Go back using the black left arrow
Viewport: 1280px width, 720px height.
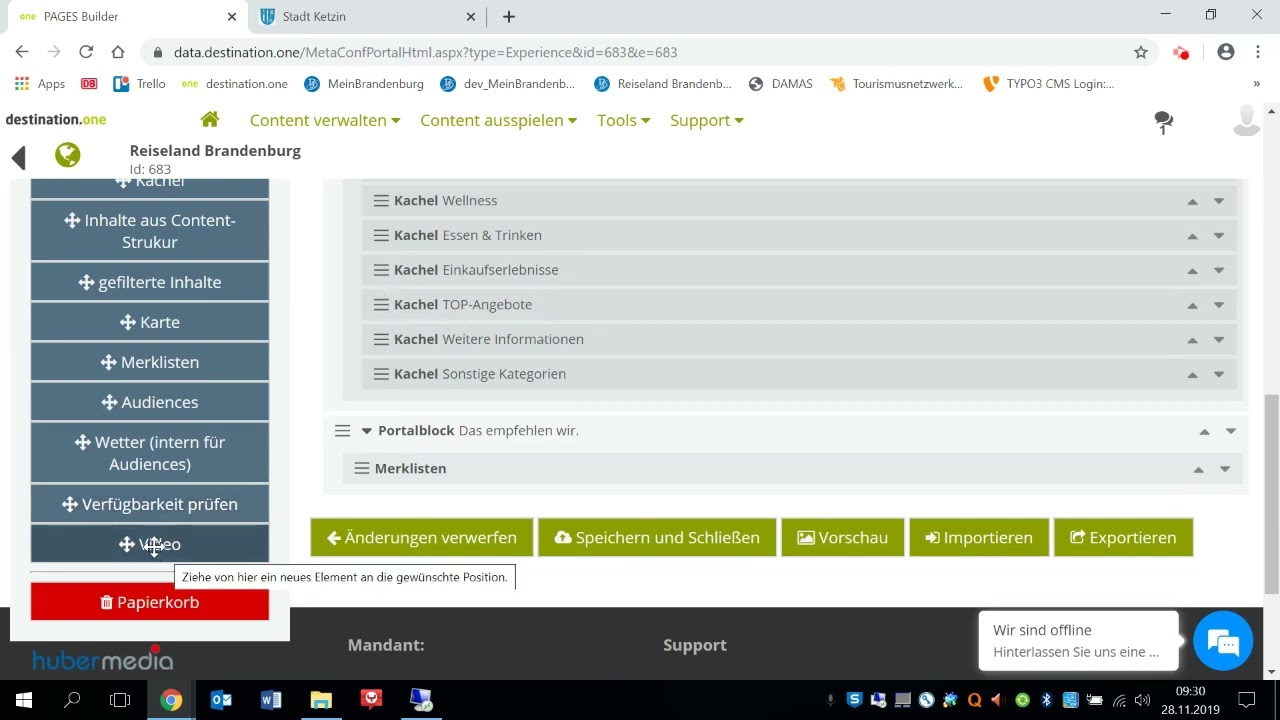(18, 156)
